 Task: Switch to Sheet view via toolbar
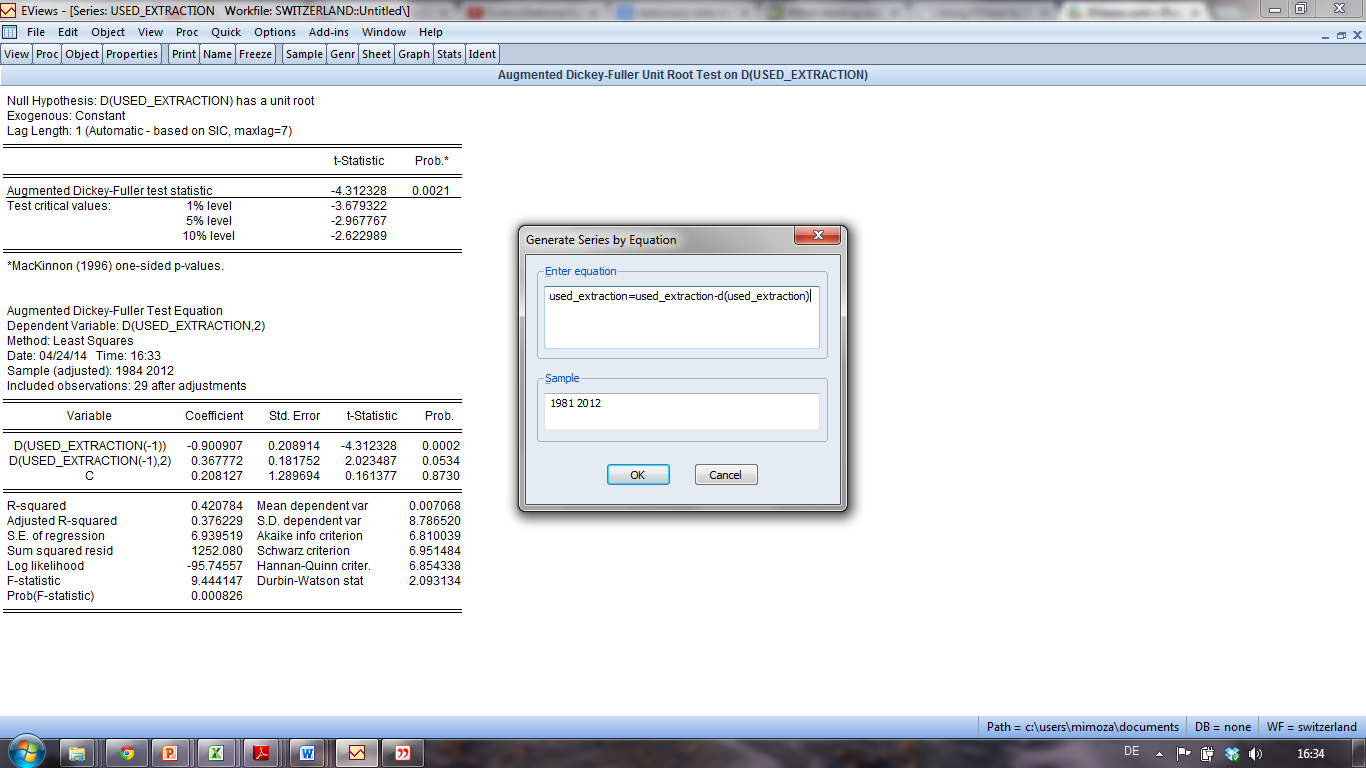click(x=376, y=54)
